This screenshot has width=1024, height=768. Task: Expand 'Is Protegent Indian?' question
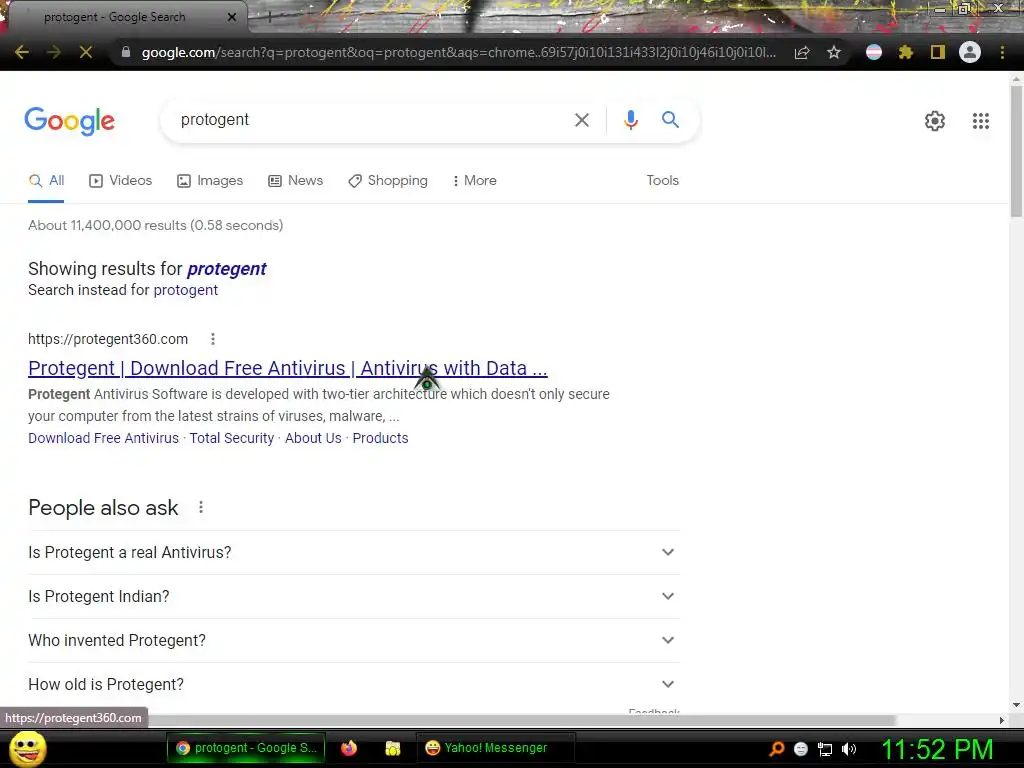coord(354,596)
